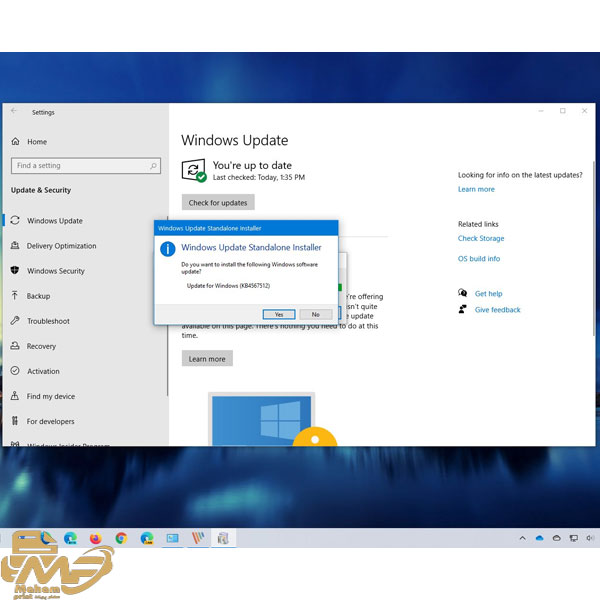Click the gray Learn more button
Image resolution: width=600 pixels, height=600 pixels.
[207, 359]
